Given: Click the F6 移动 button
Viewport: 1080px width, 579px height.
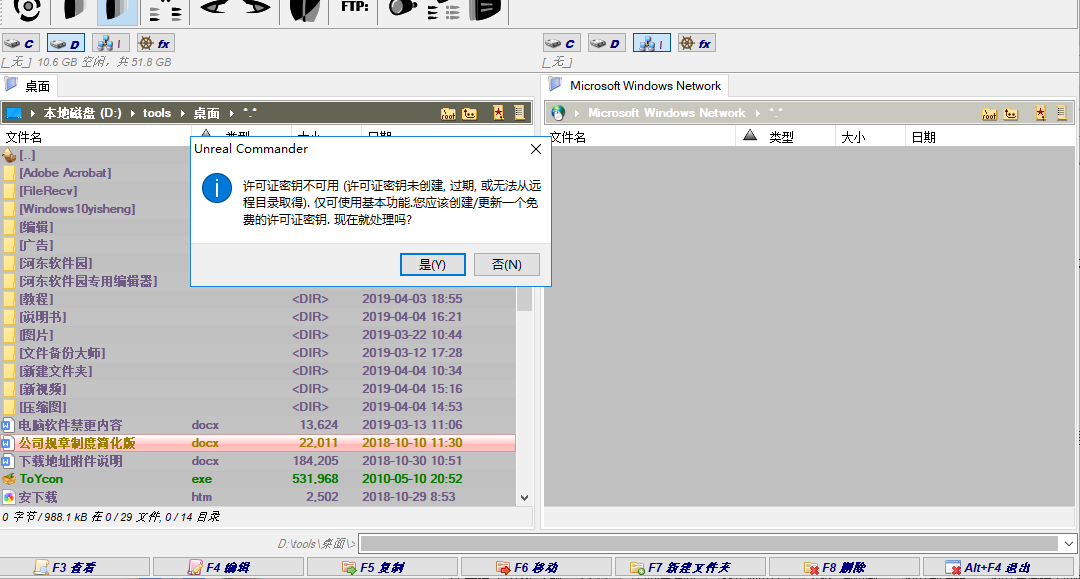Looking at the screenshot, I should 536,567.
